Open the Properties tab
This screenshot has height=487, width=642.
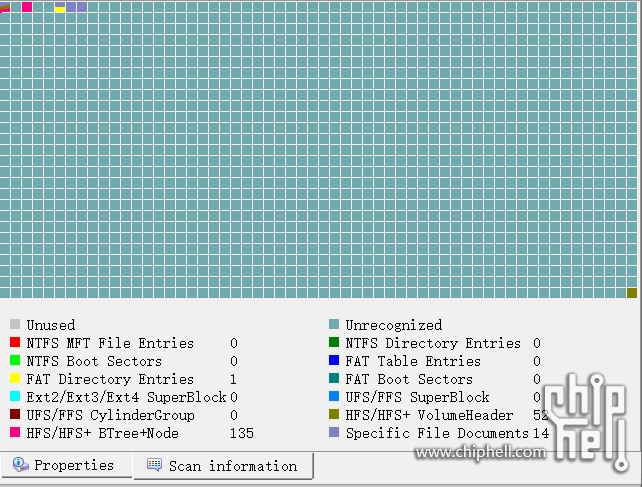[66, 465]
